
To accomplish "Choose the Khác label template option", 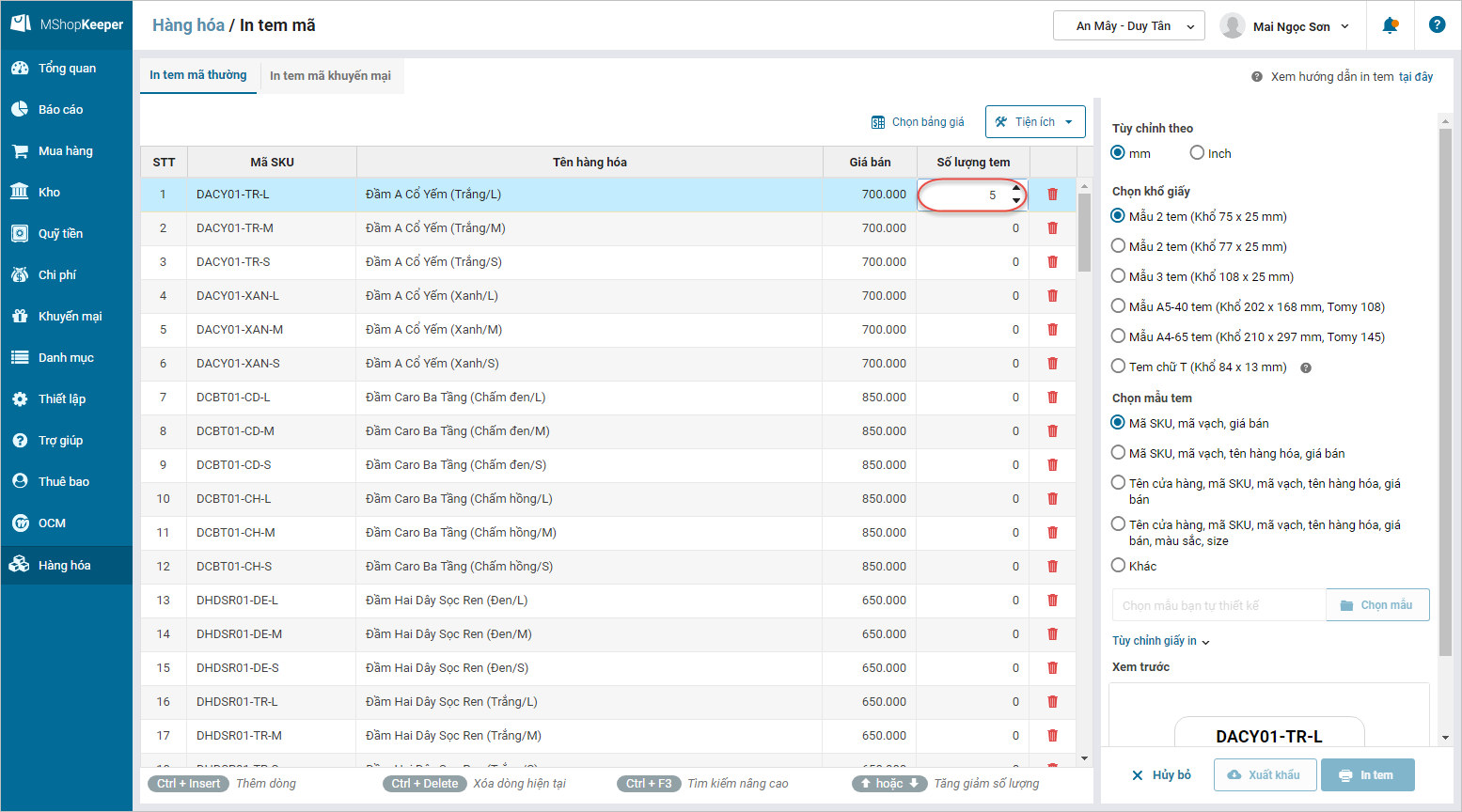I will [1118, 566].
